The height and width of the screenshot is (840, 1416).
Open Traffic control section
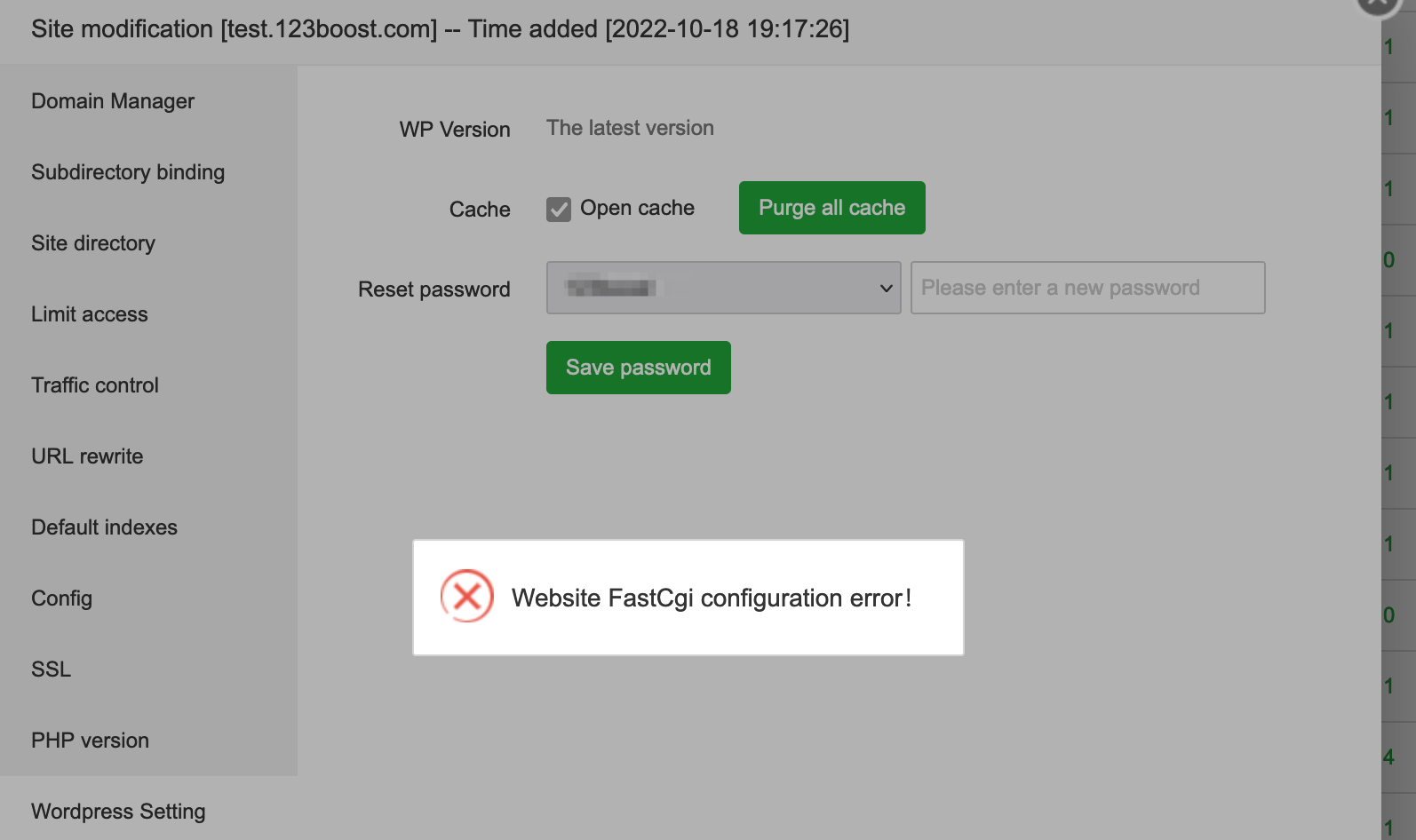pyautogui.click(x=95, y=385)
